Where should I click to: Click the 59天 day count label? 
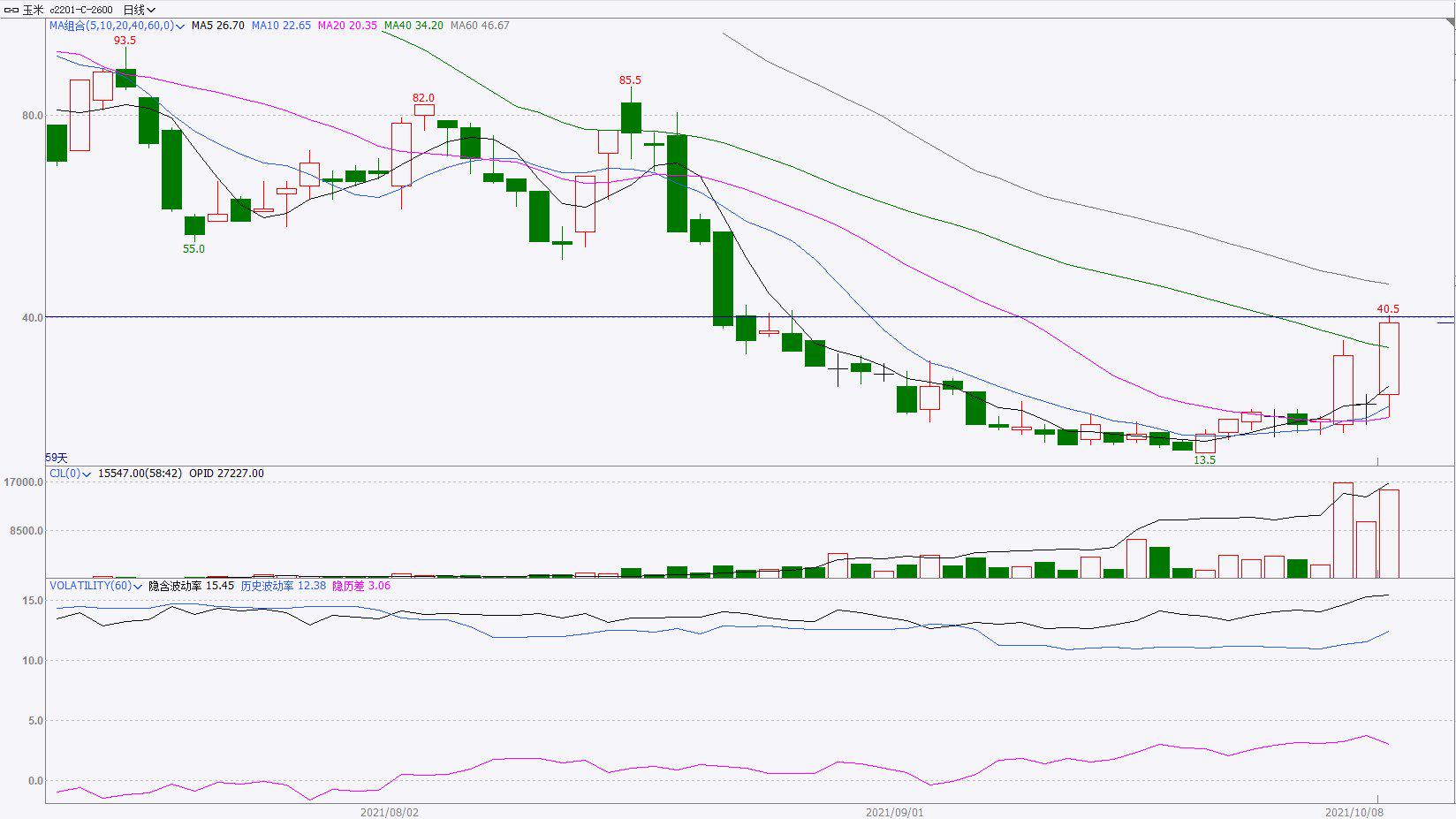(57, 458)
